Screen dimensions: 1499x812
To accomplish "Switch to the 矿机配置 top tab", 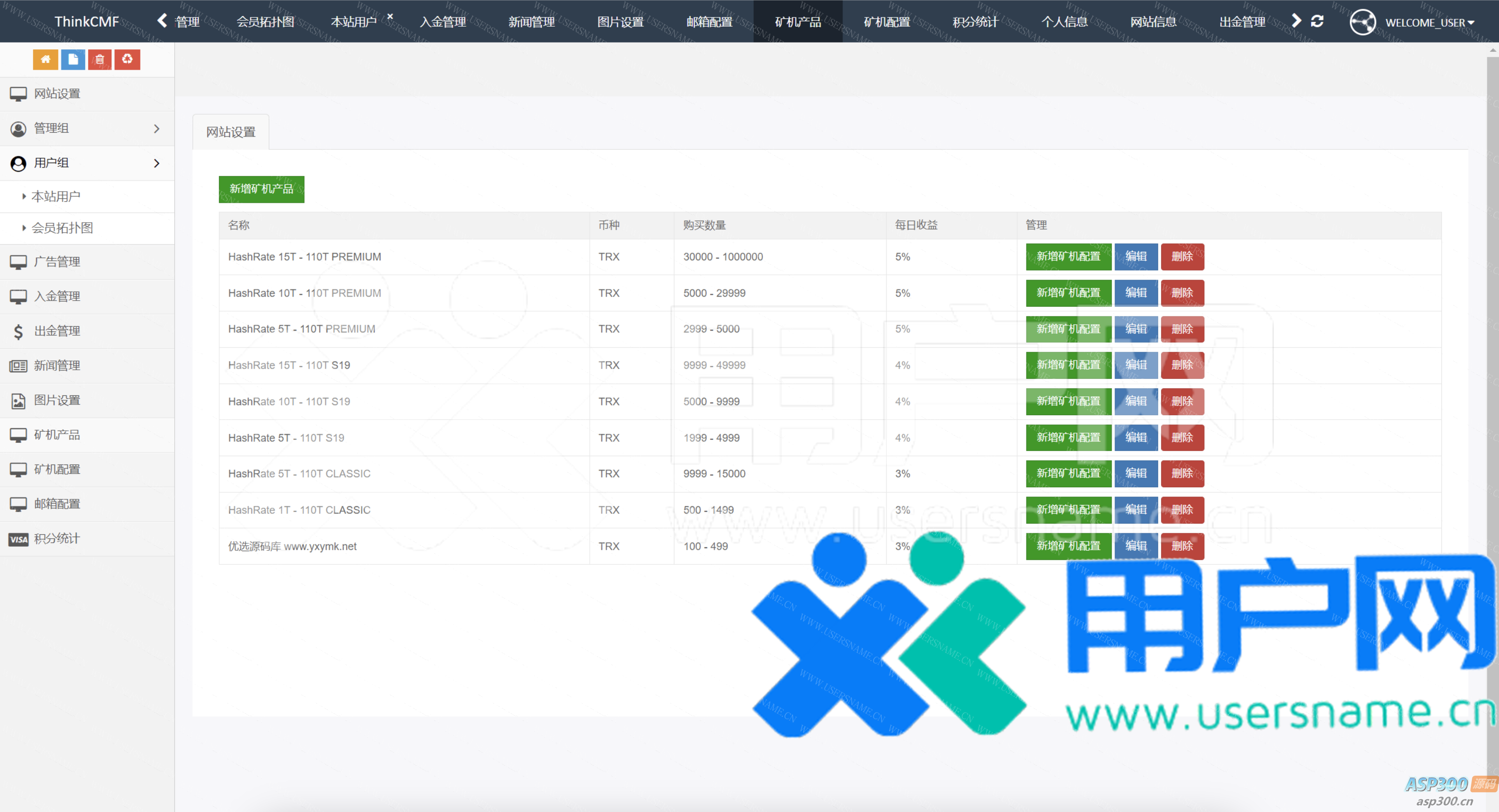I will [886, 22].
